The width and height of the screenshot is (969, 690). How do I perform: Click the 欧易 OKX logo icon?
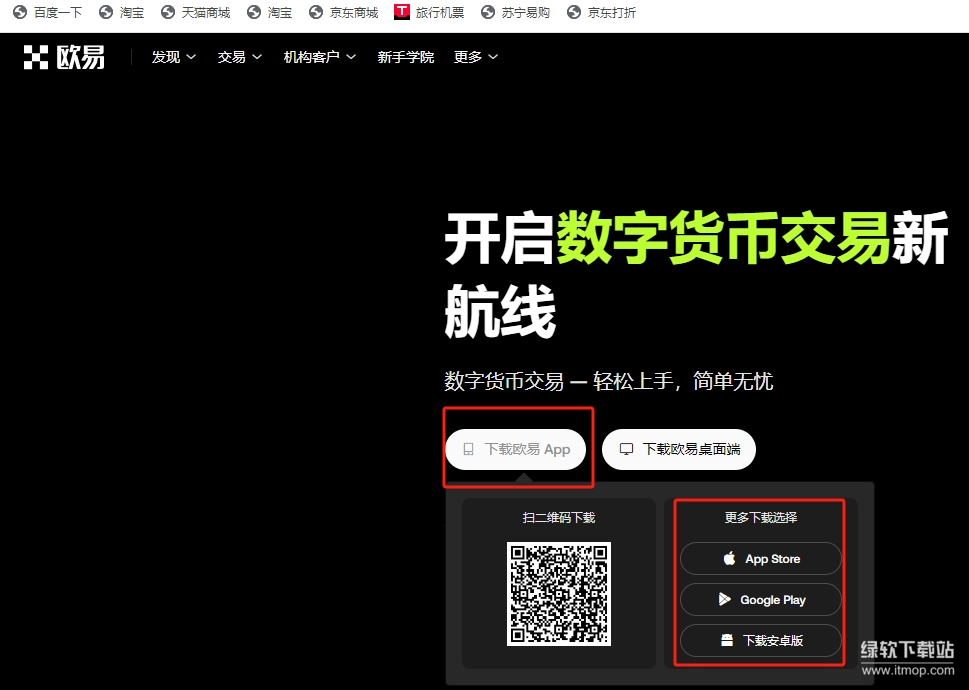(x=36, y=58)
